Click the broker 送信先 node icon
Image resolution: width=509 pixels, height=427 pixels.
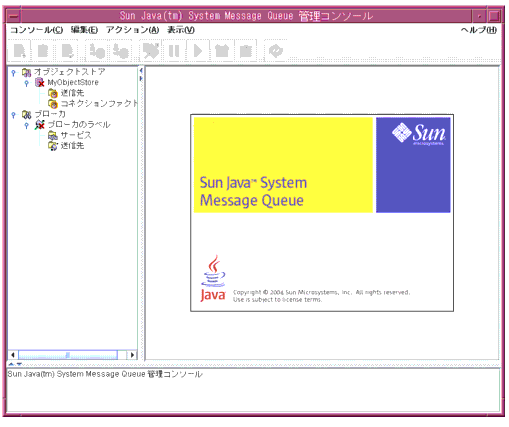[x=53, y=146]
